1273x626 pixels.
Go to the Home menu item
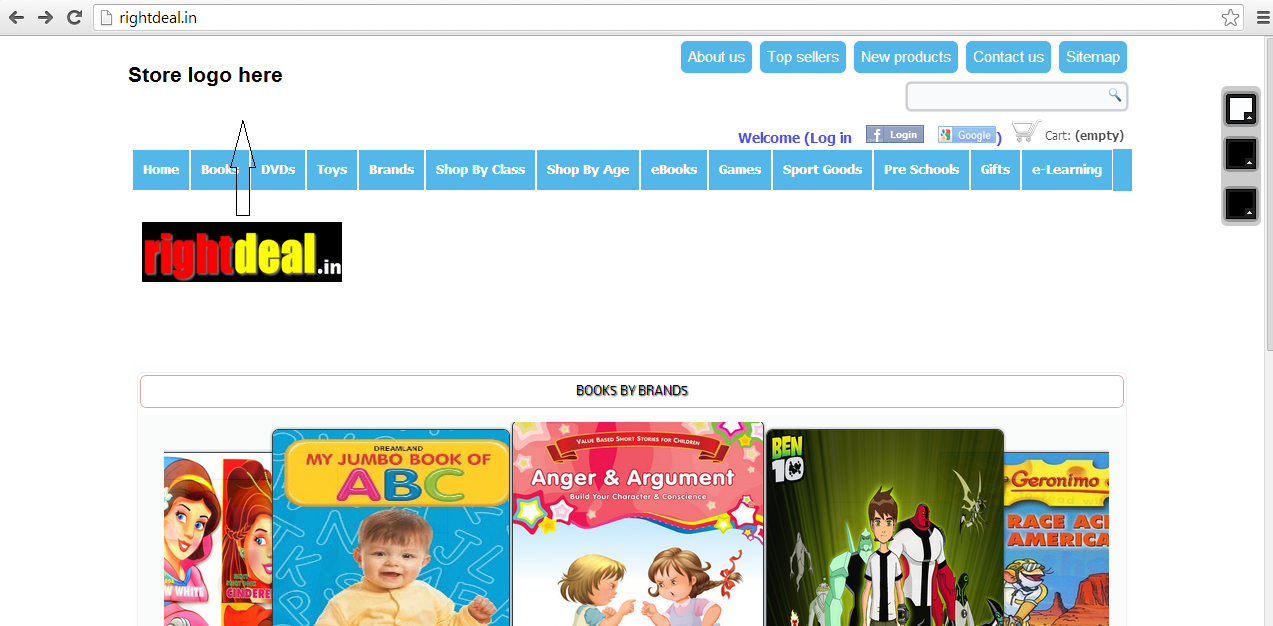pos(161,170)
